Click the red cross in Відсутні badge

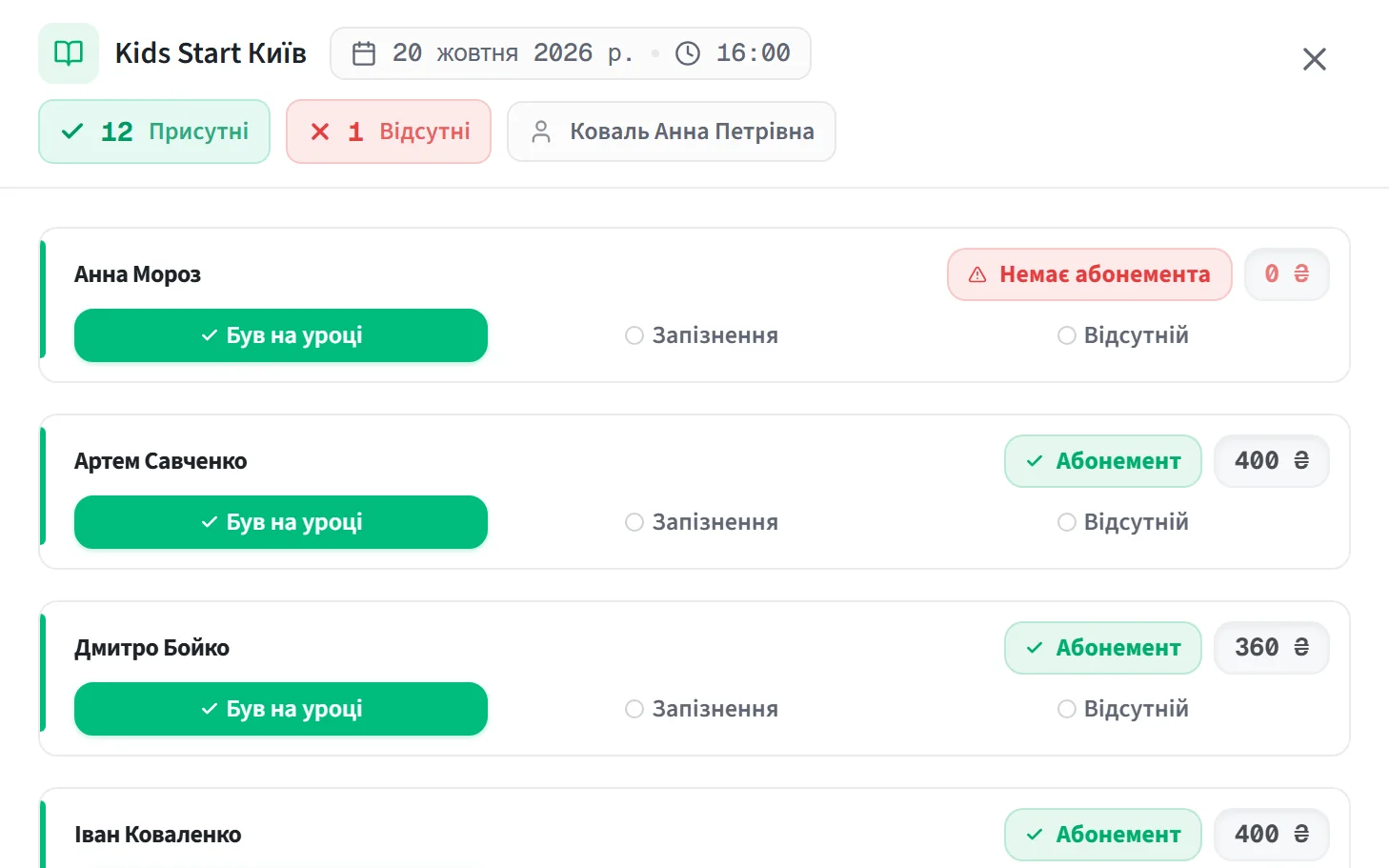click(320, 131)
